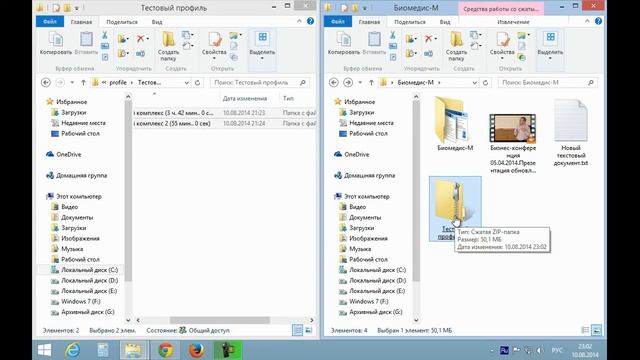This screenshot has height=360, width=640.
Task: Go back in the Биомедис-М window
Action: (x=333, y=82)
